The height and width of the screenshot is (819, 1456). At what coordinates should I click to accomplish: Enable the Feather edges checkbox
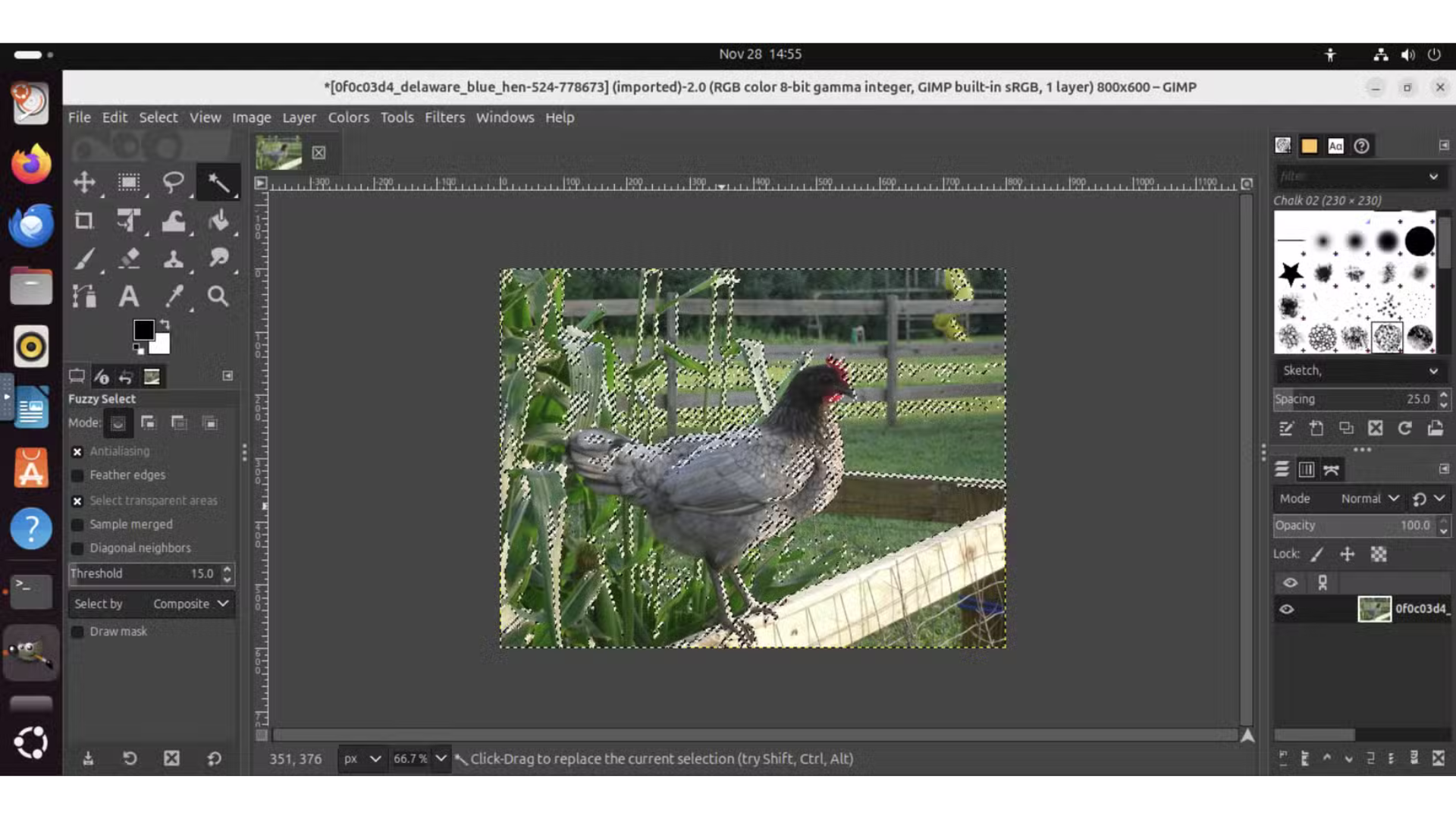[x=77, y=475]
